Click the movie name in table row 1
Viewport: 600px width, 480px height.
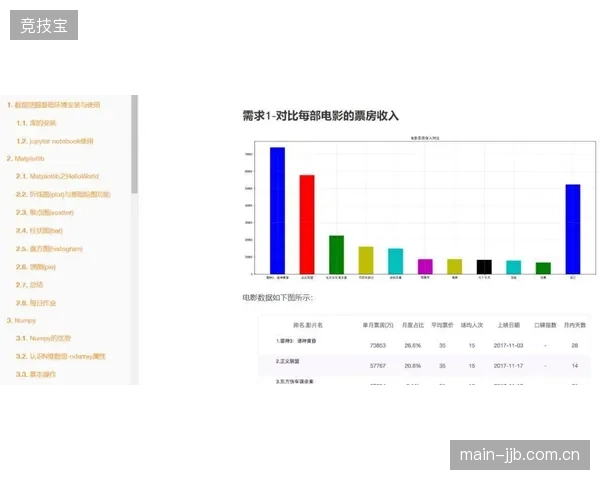(x=296, y=341)
